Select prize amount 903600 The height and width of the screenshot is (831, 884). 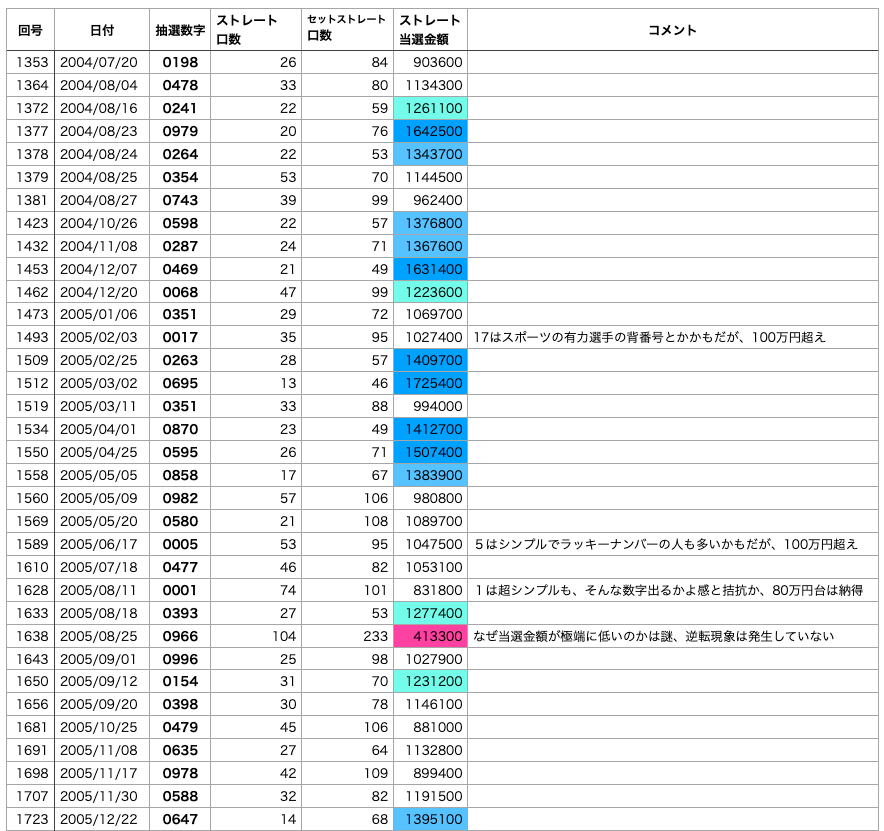[x=430, y=63]
